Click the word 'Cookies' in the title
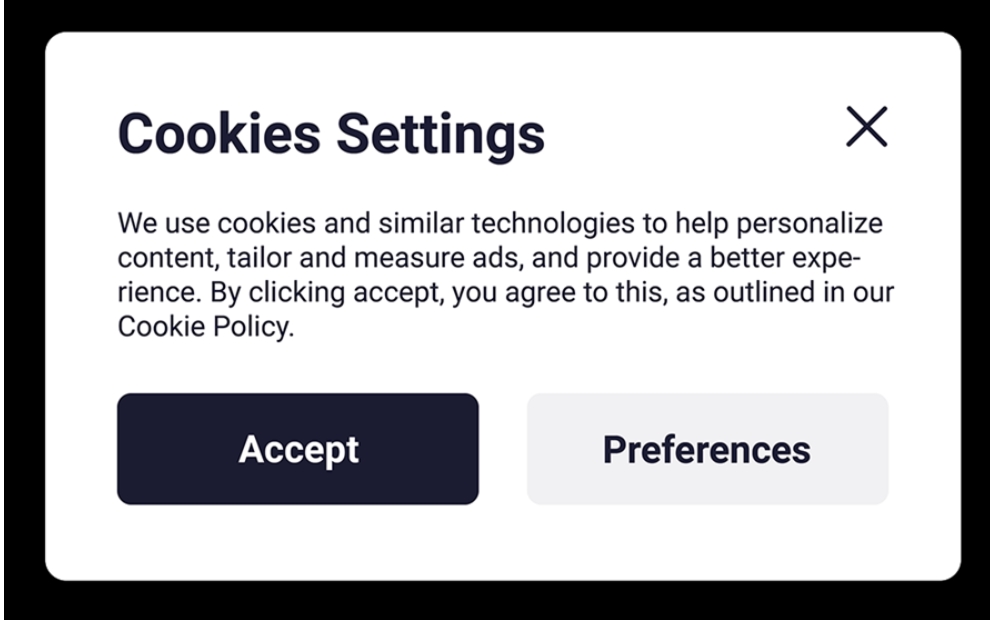The image size is (990, 620). pos(219,133)
